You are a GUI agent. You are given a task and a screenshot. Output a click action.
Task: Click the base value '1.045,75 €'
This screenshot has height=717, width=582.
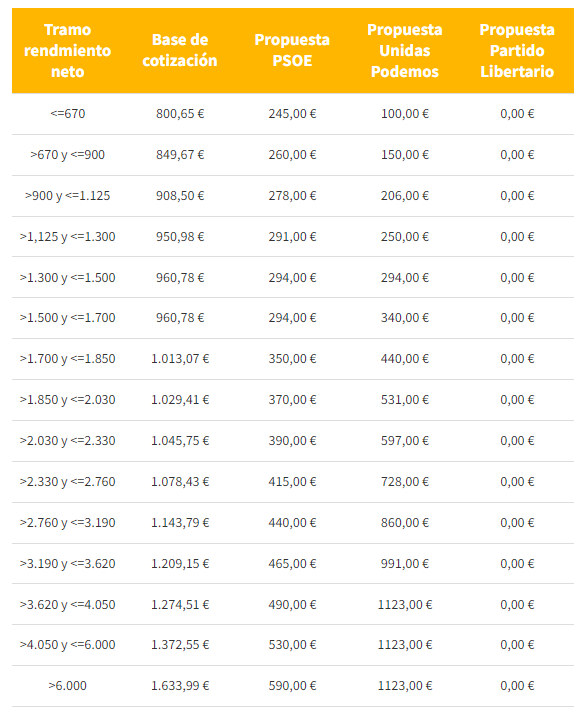[x=180, y=441]
